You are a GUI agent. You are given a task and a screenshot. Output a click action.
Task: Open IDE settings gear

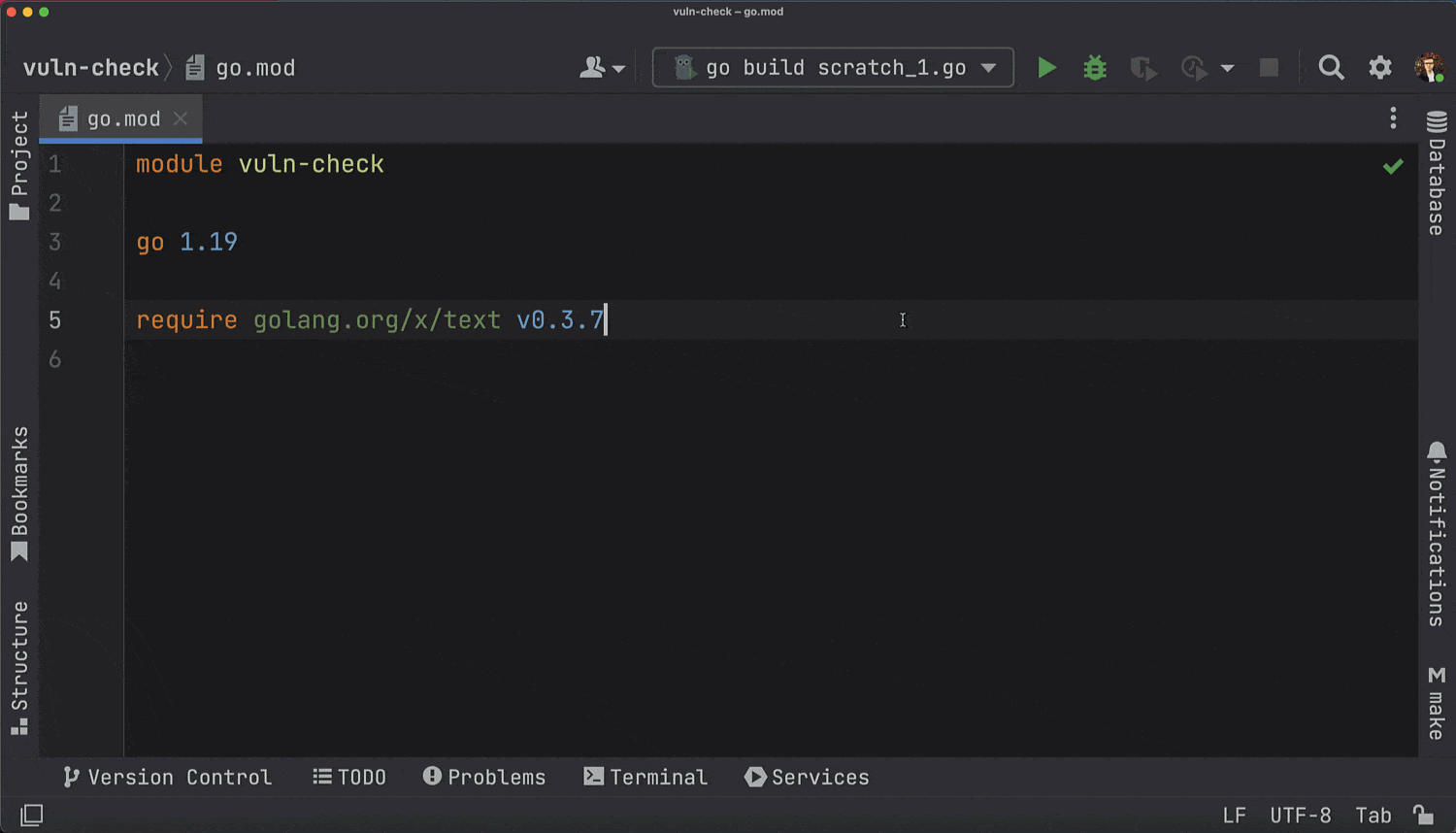pyautogui.click(x=1379, y=68)
